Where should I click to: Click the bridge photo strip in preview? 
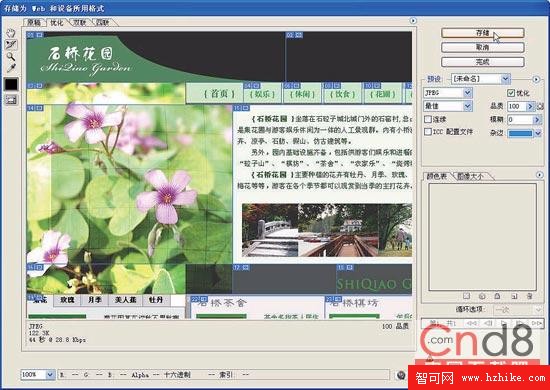click(327, 230)
